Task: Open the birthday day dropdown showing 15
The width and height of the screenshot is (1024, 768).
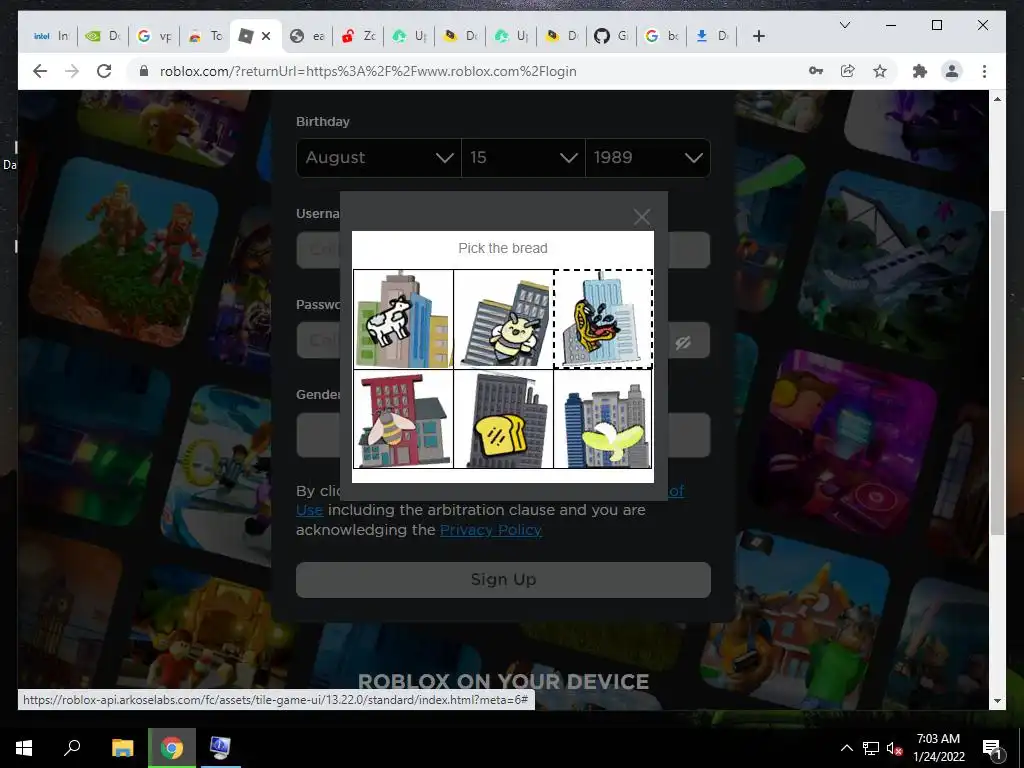Action: click(523, 157)
